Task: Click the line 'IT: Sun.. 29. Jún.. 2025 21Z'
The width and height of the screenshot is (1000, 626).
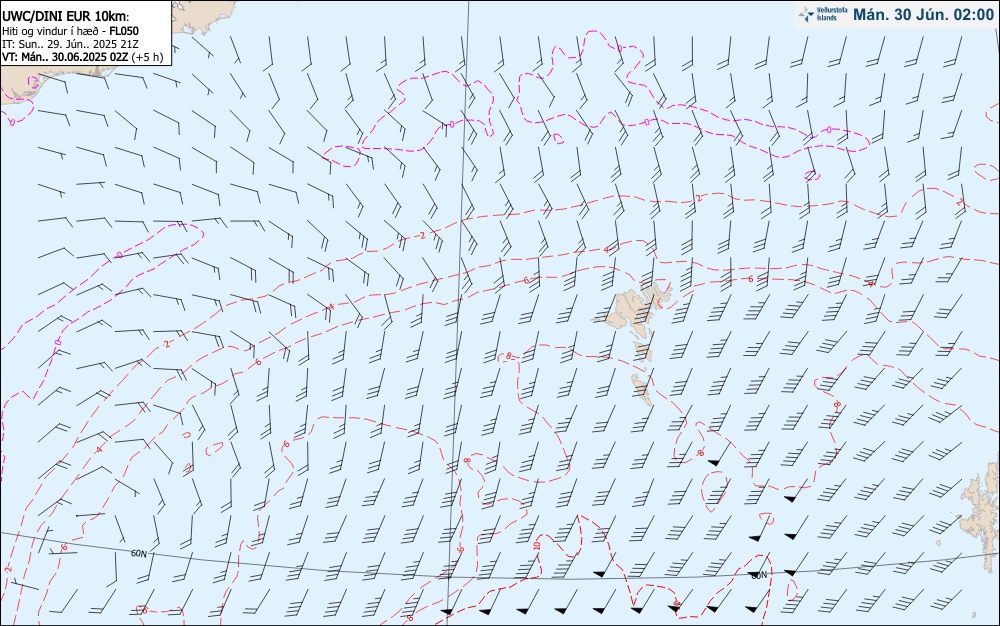Action: coord(70,44)
